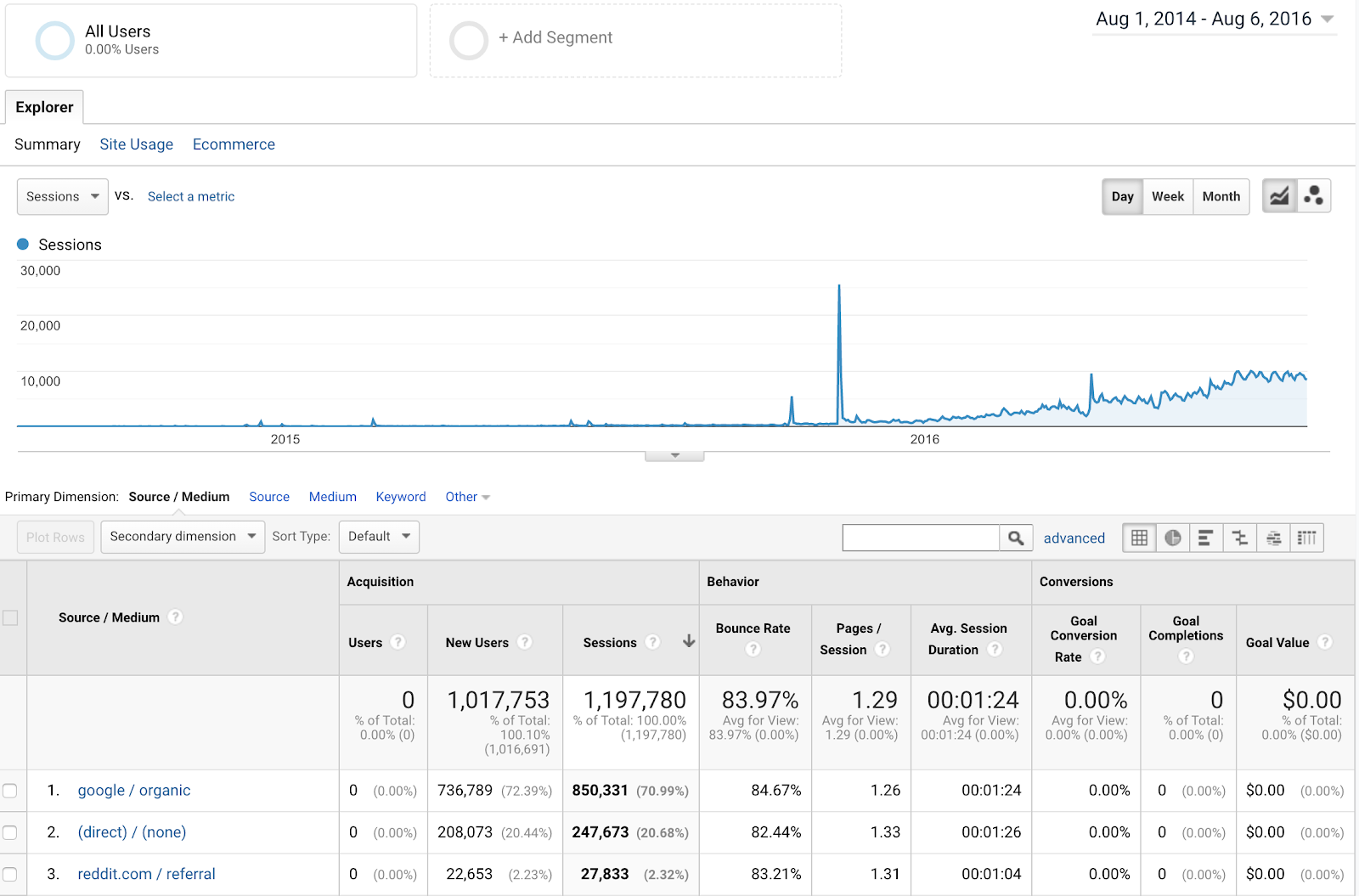Open the Explorer tab
This screenshot has width=1359, height=896.
click(44, 107)
